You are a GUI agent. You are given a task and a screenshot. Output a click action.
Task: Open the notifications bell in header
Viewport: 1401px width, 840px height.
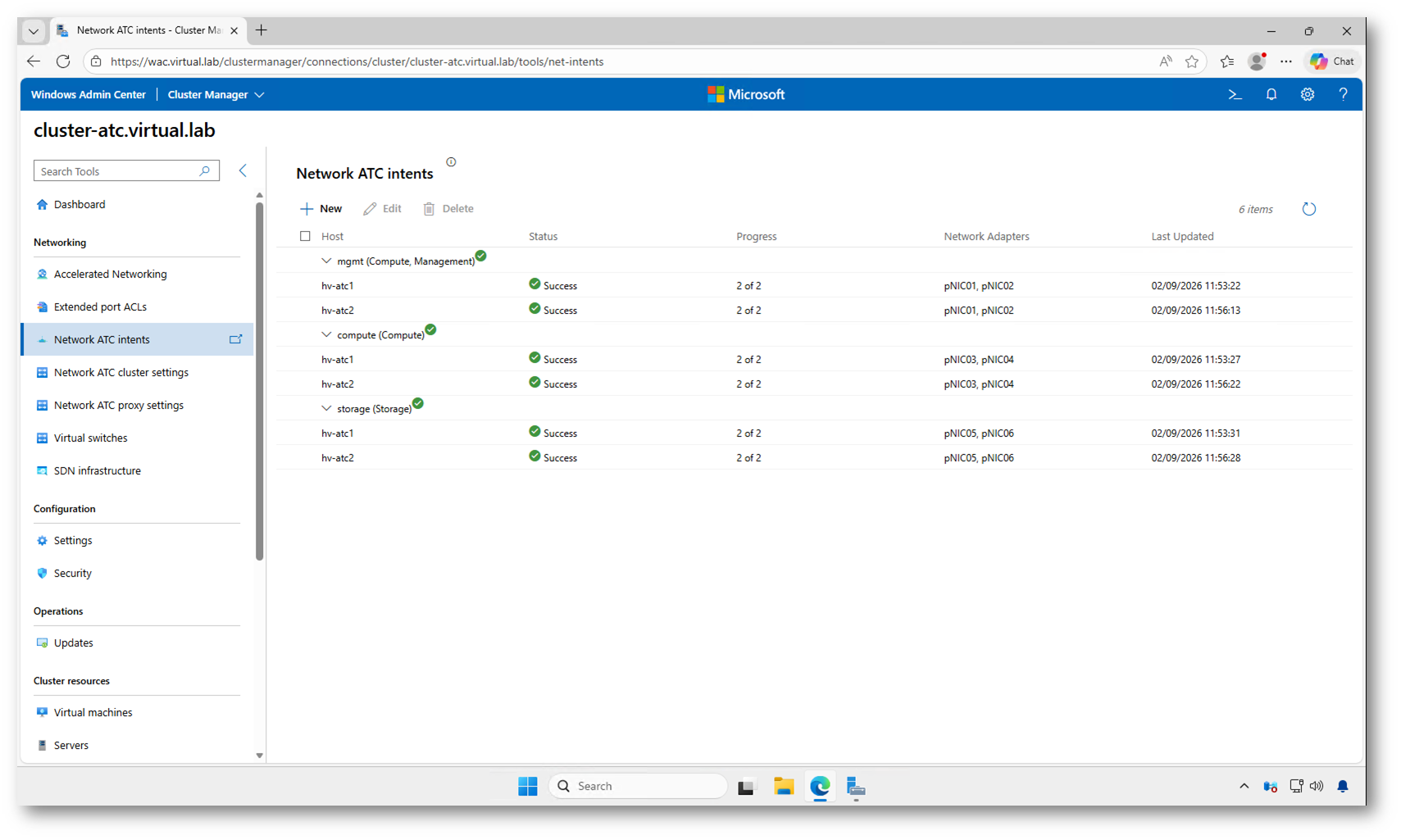tap(1271, 95)
